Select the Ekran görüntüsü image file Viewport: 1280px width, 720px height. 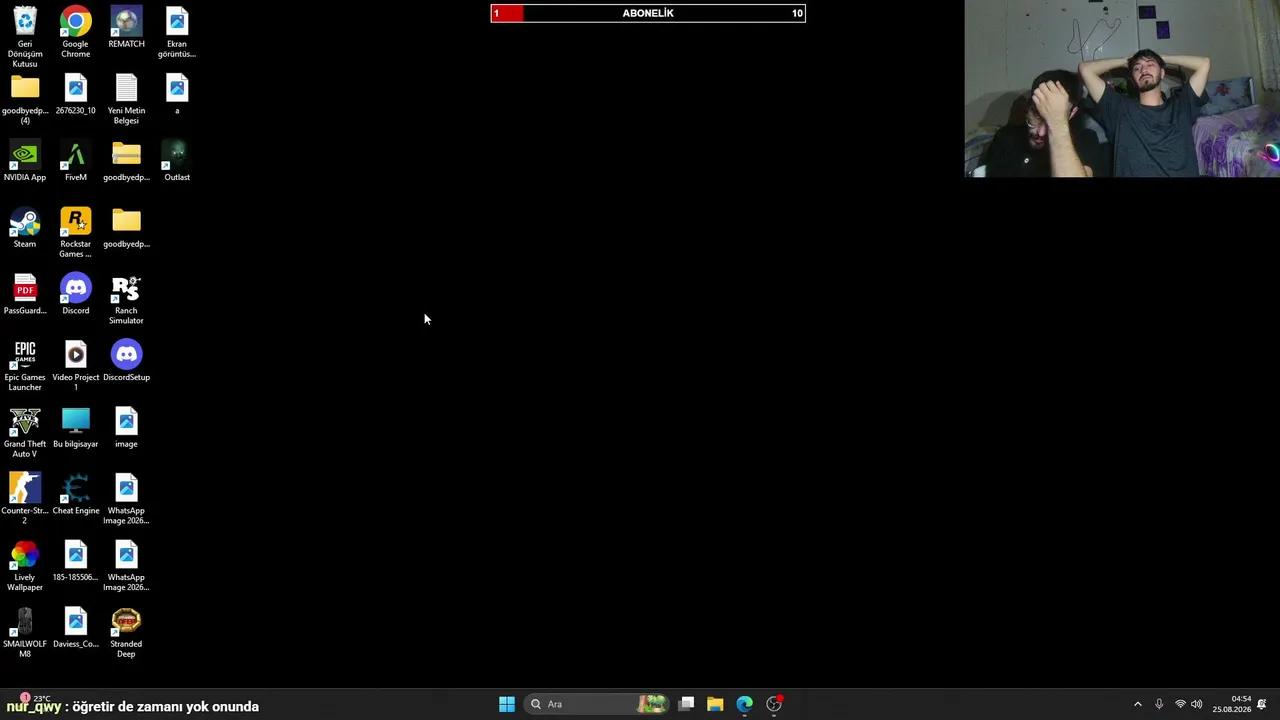177,32
